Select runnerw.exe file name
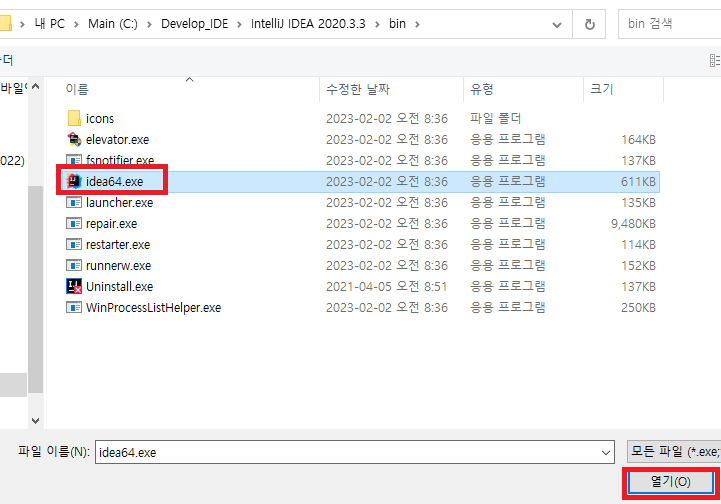 click(118, 266)
